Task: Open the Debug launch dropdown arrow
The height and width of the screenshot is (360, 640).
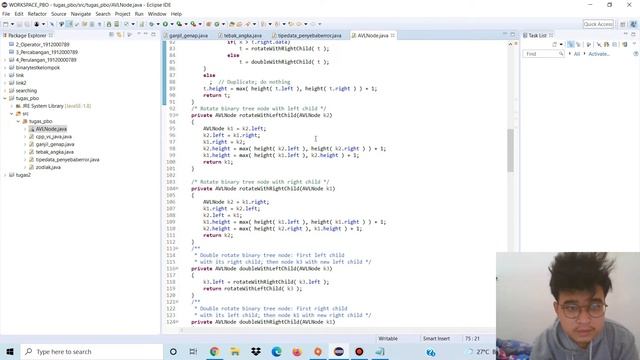Action: (x=158, y=24)
